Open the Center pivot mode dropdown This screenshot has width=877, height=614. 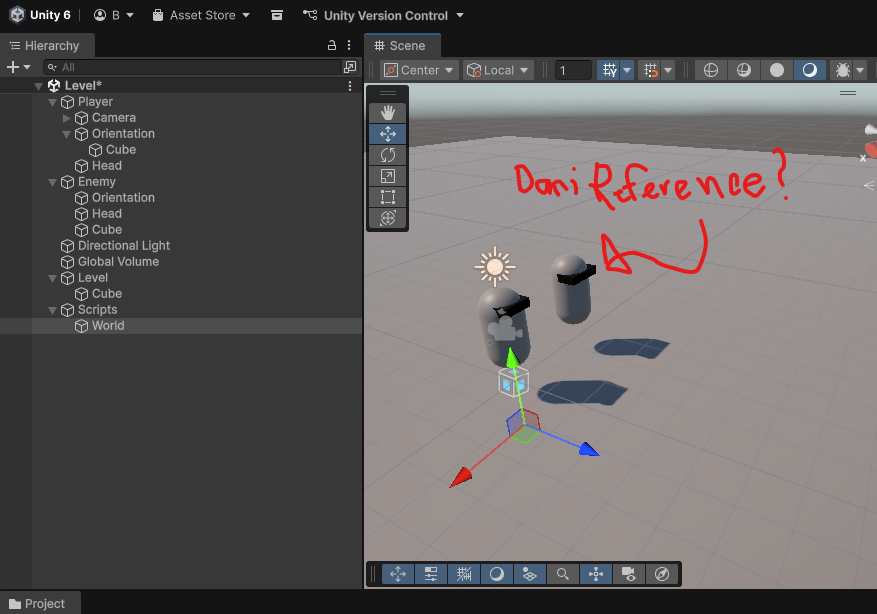click(419, 70)
